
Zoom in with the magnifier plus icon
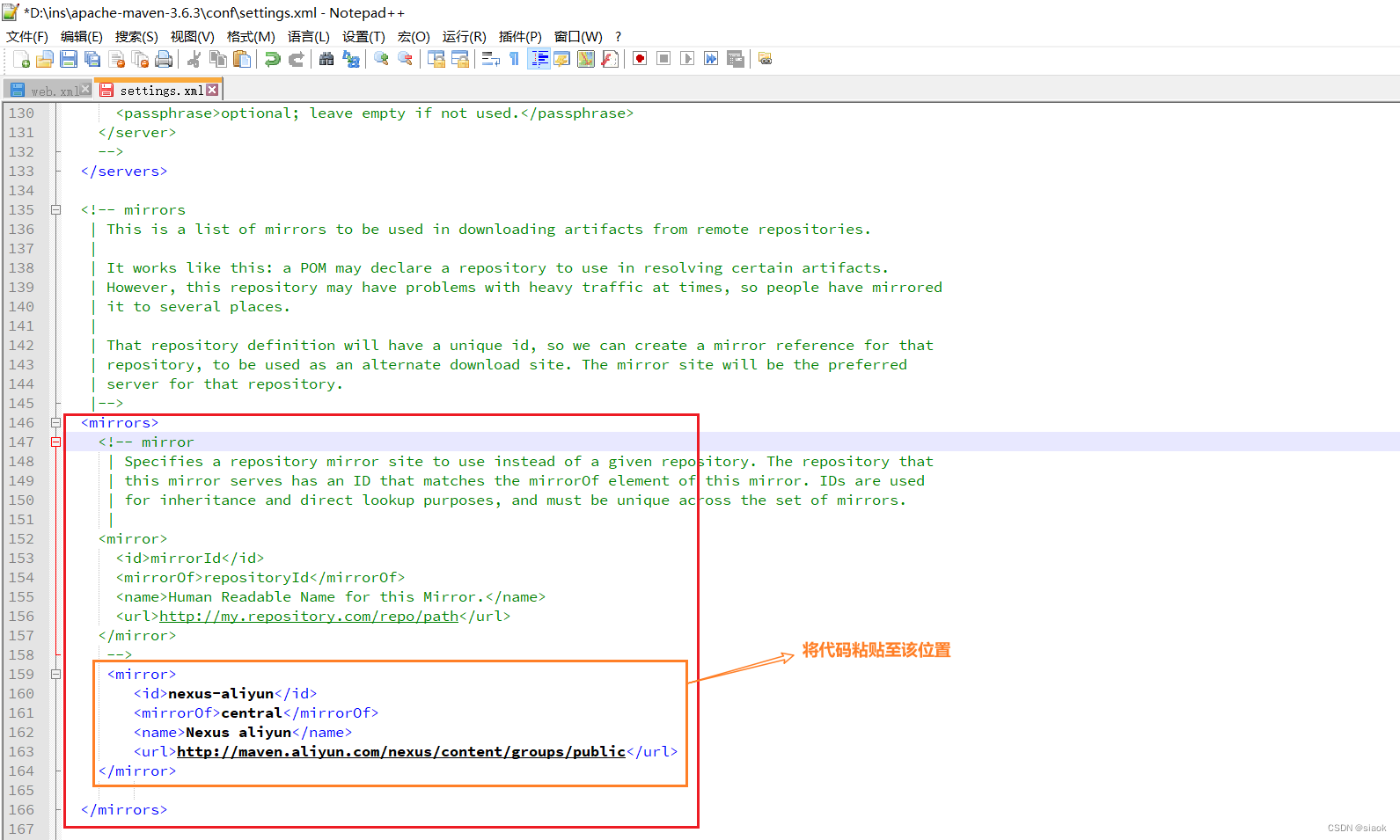(x=381, y=59)
